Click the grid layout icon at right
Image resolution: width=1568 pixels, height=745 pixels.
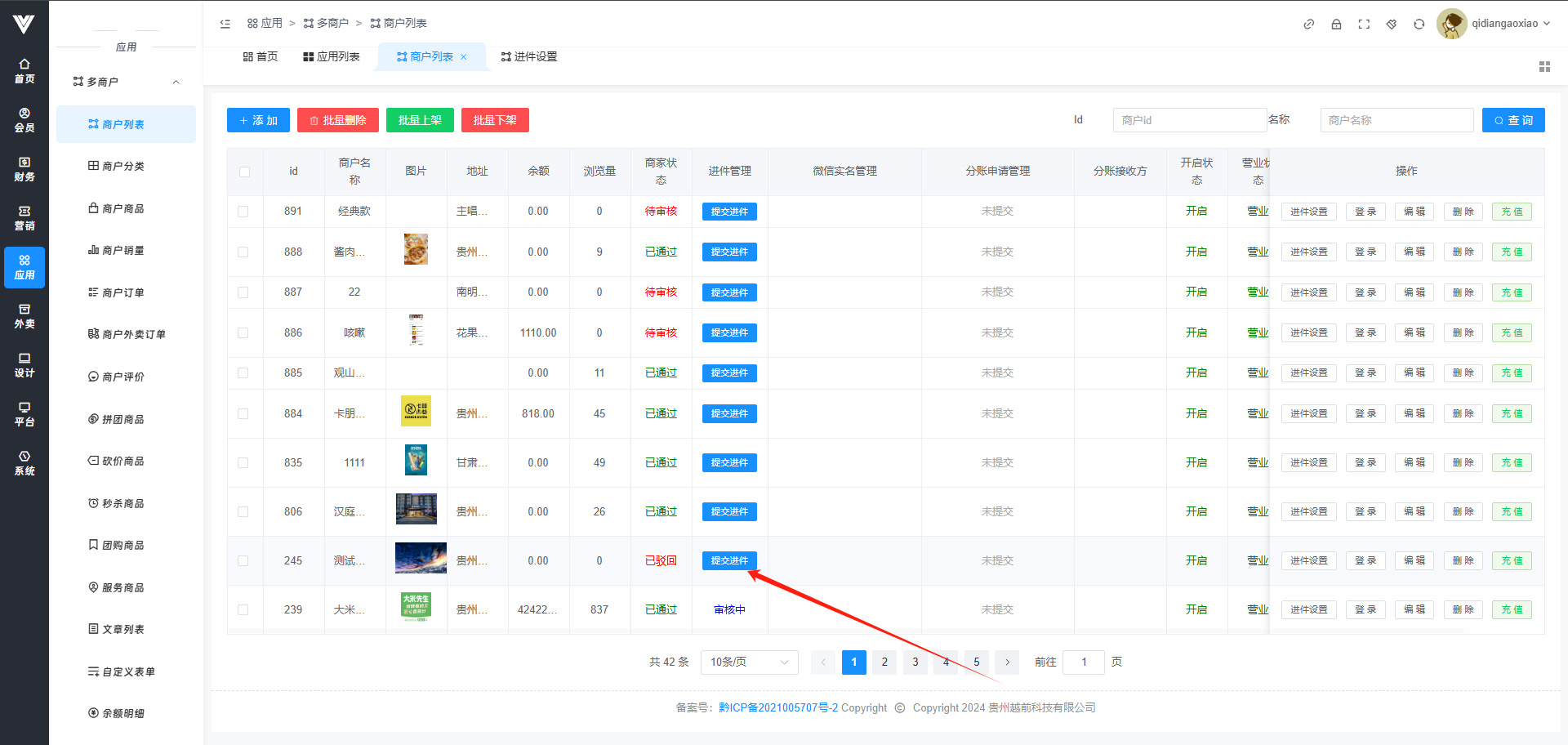pyautogui.click(x=1544, y=67)
